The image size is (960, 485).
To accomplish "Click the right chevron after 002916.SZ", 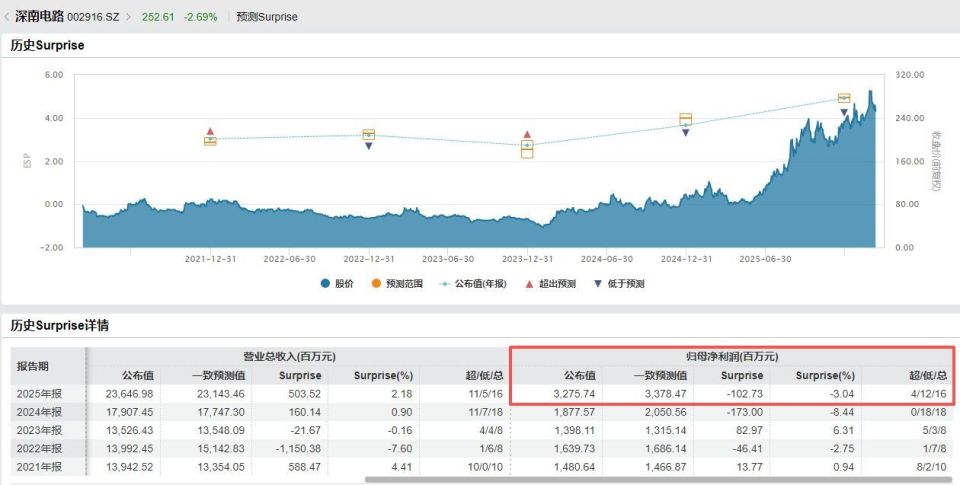I will coord(129,17).
